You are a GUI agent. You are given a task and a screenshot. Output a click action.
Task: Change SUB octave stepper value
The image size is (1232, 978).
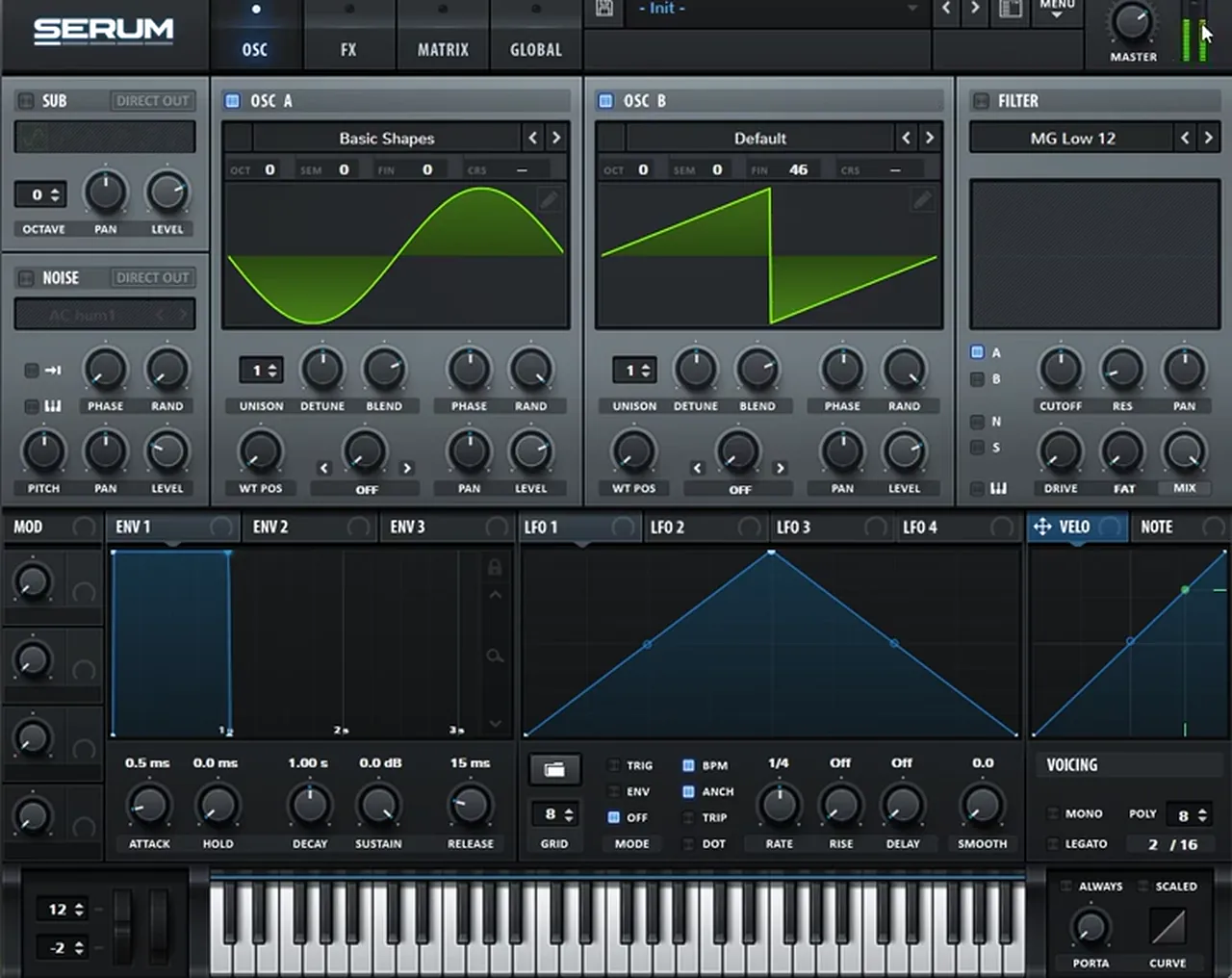tap(41, 194)
